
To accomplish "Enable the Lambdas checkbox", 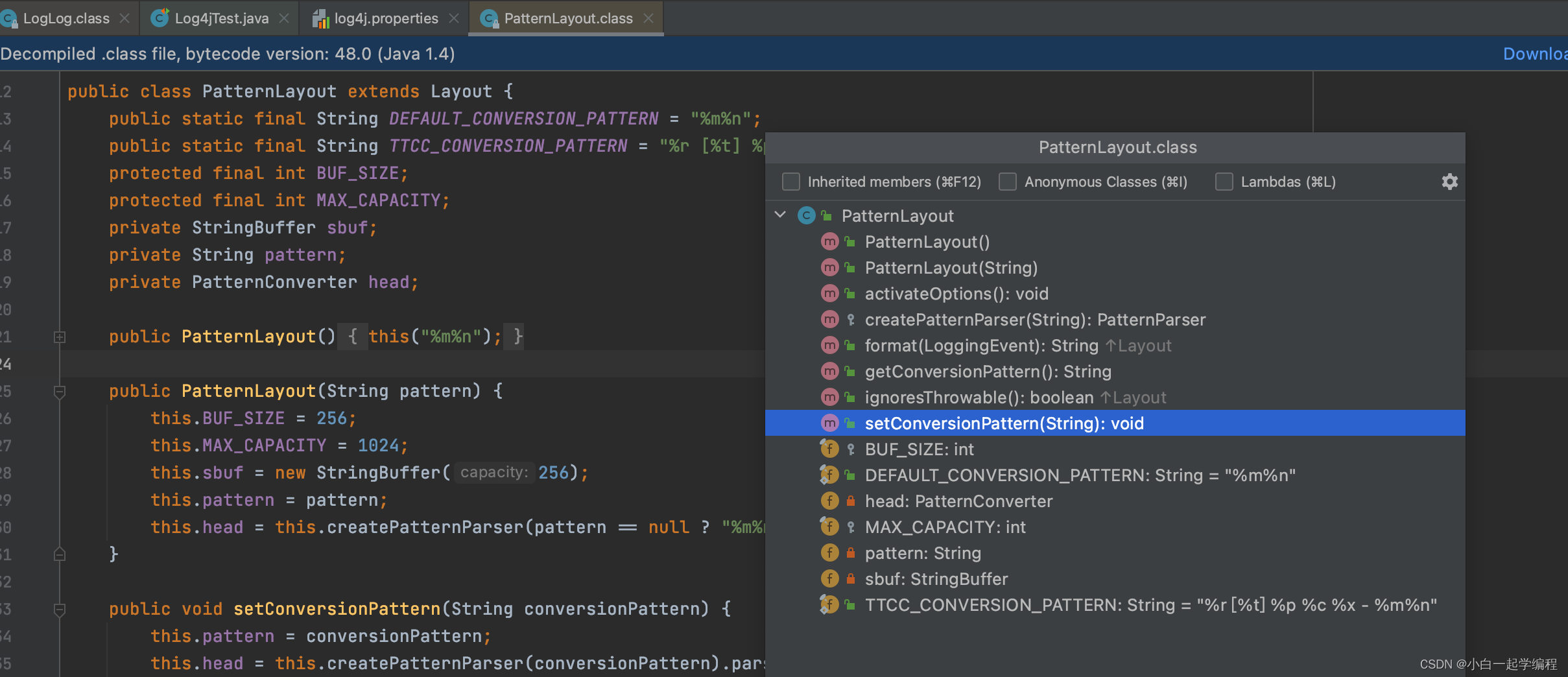I will tap(1224, 182).
